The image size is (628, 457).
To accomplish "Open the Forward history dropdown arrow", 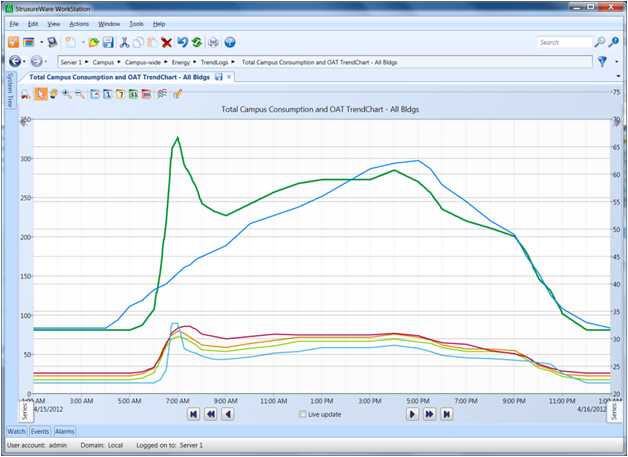I will [46, 61].
